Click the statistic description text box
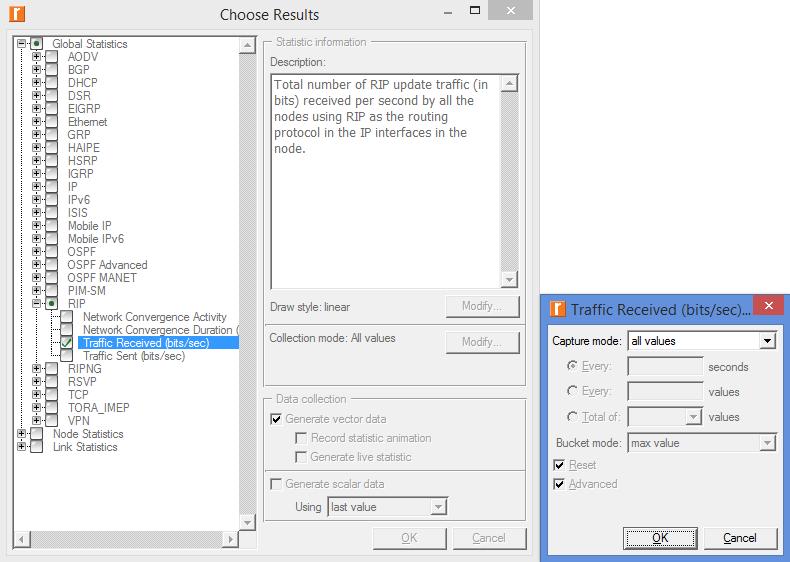Image resolution: width=790 pixels, height=562 pixels. pos(386,181)
